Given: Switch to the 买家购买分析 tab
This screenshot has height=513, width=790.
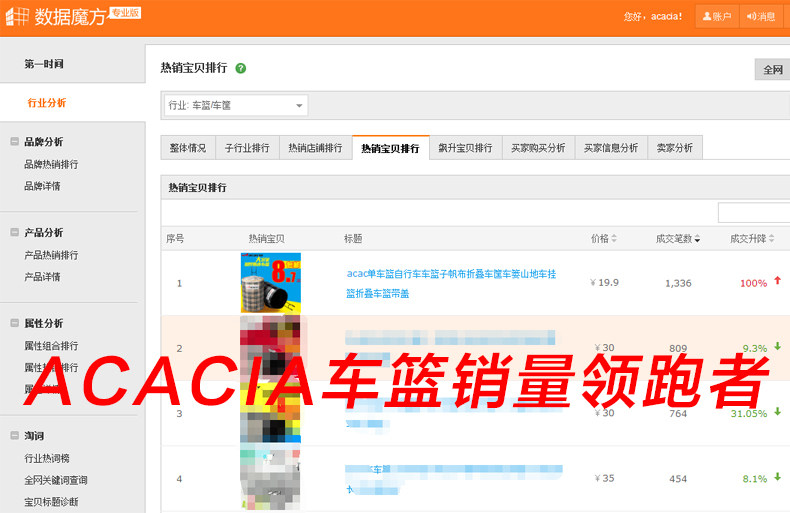Looking at the screenshot, I should pyautogui.click(x=538, y=148).
